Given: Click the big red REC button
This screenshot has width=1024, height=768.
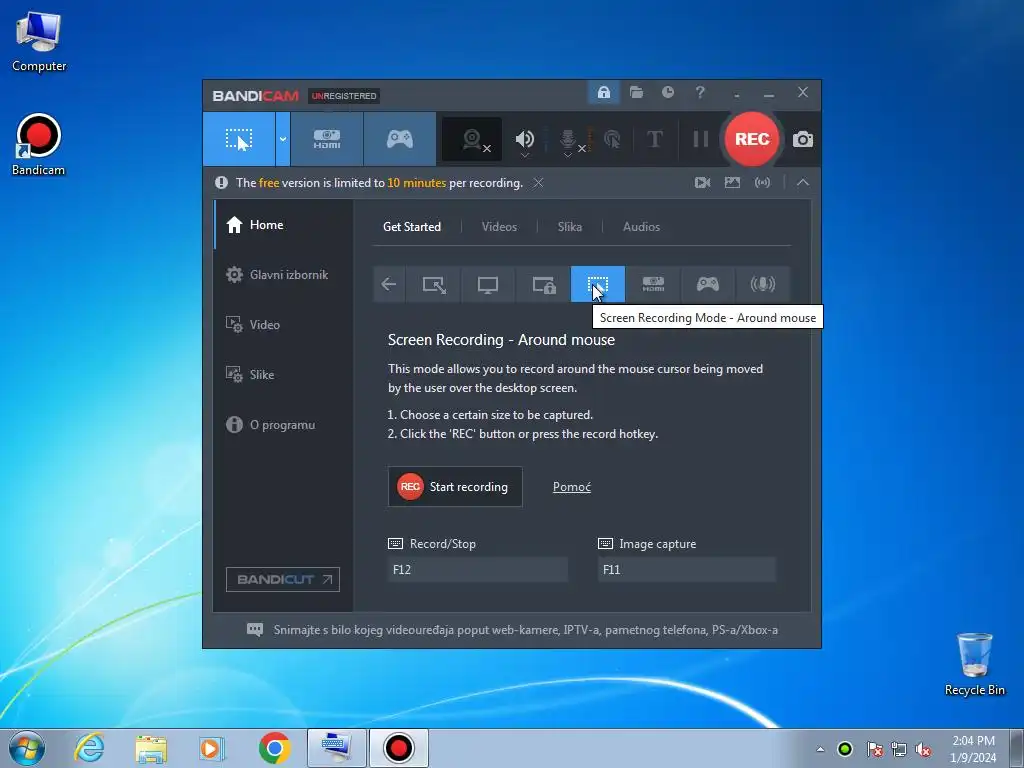Looking at the screenshot, I should pyautogui.click(x=752, y=139).
